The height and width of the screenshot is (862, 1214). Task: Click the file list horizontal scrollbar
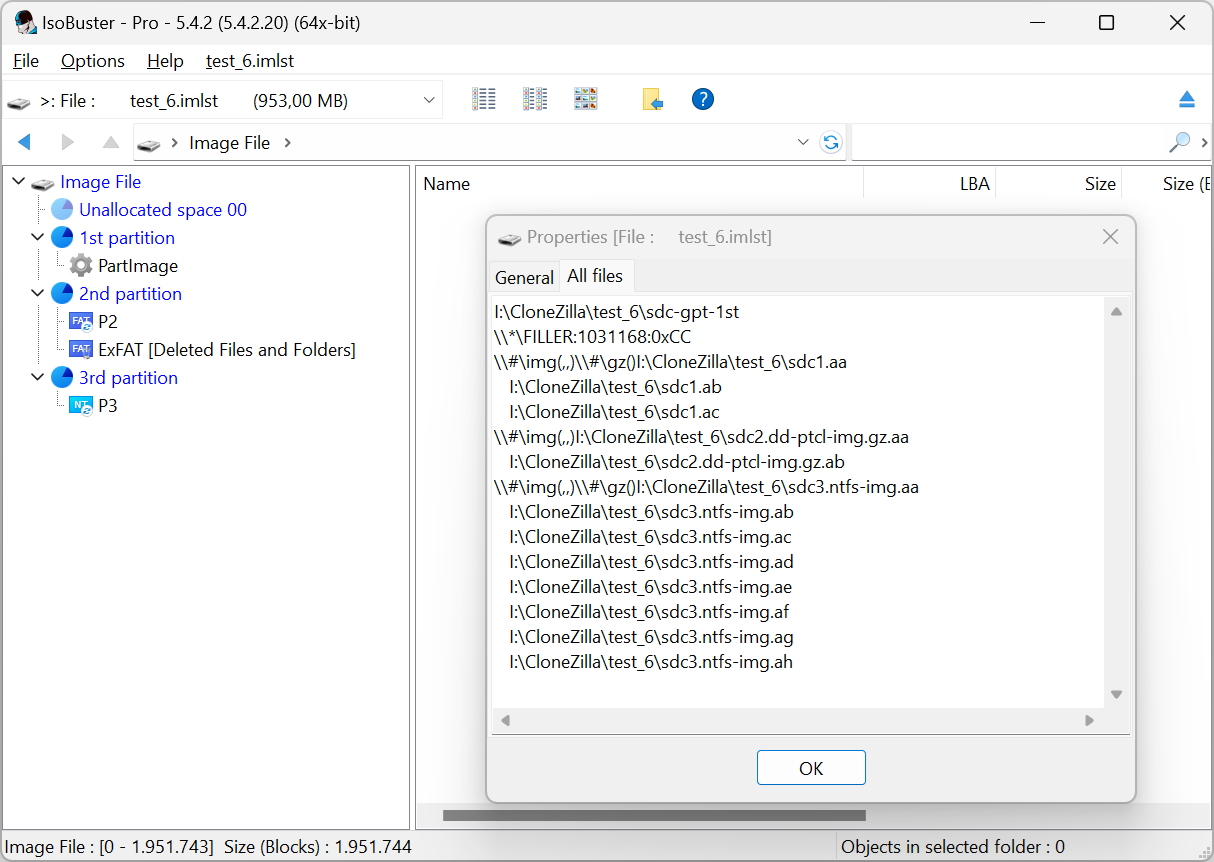coord(654,816)
